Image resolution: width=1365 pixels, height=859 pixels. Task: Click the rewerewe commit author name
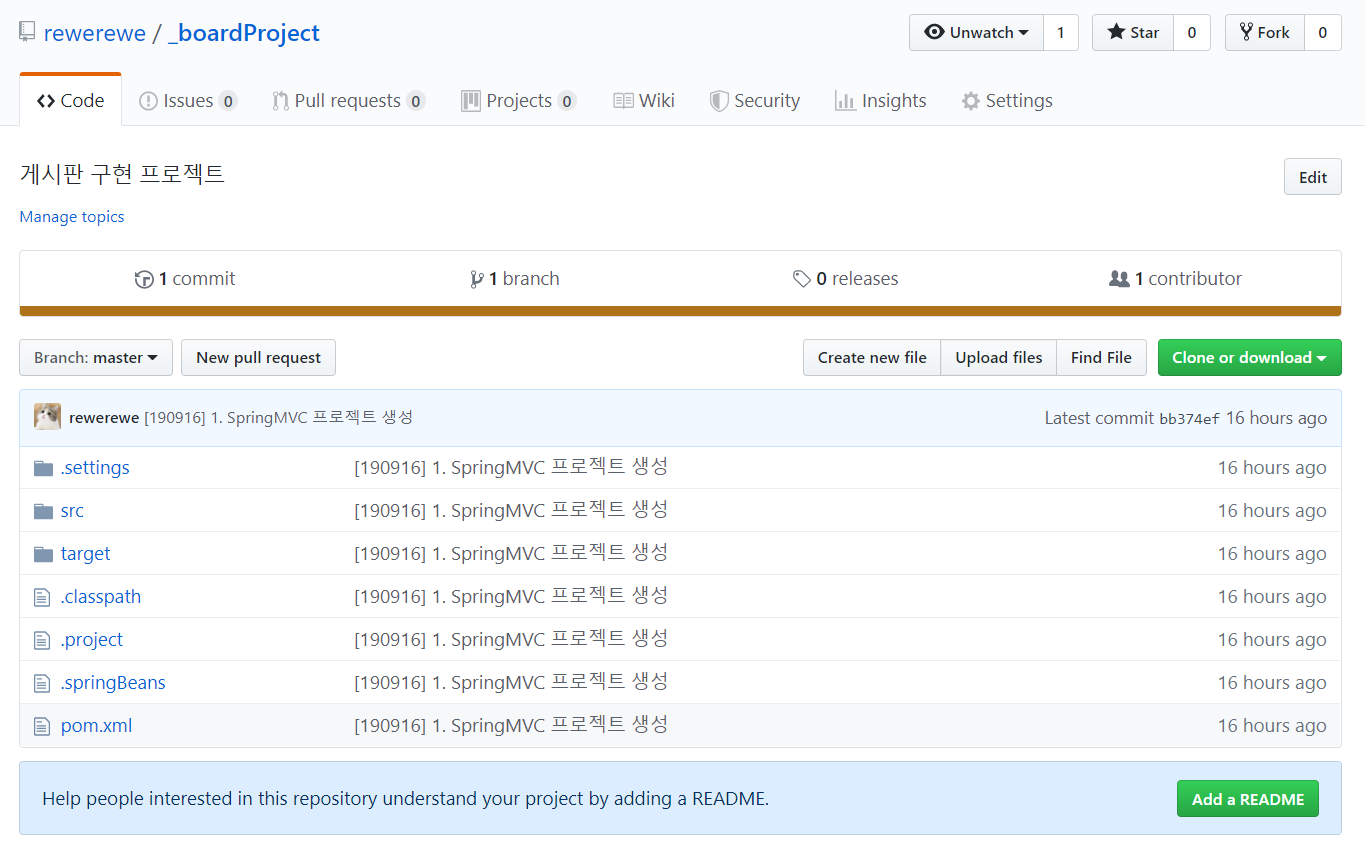(104, 418)
